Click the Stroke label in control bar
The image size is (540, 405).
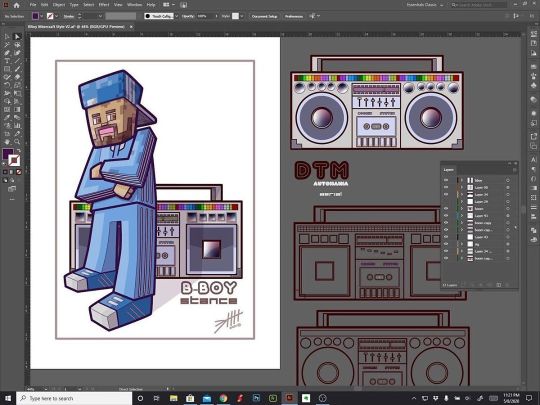(x=69, y=16)
